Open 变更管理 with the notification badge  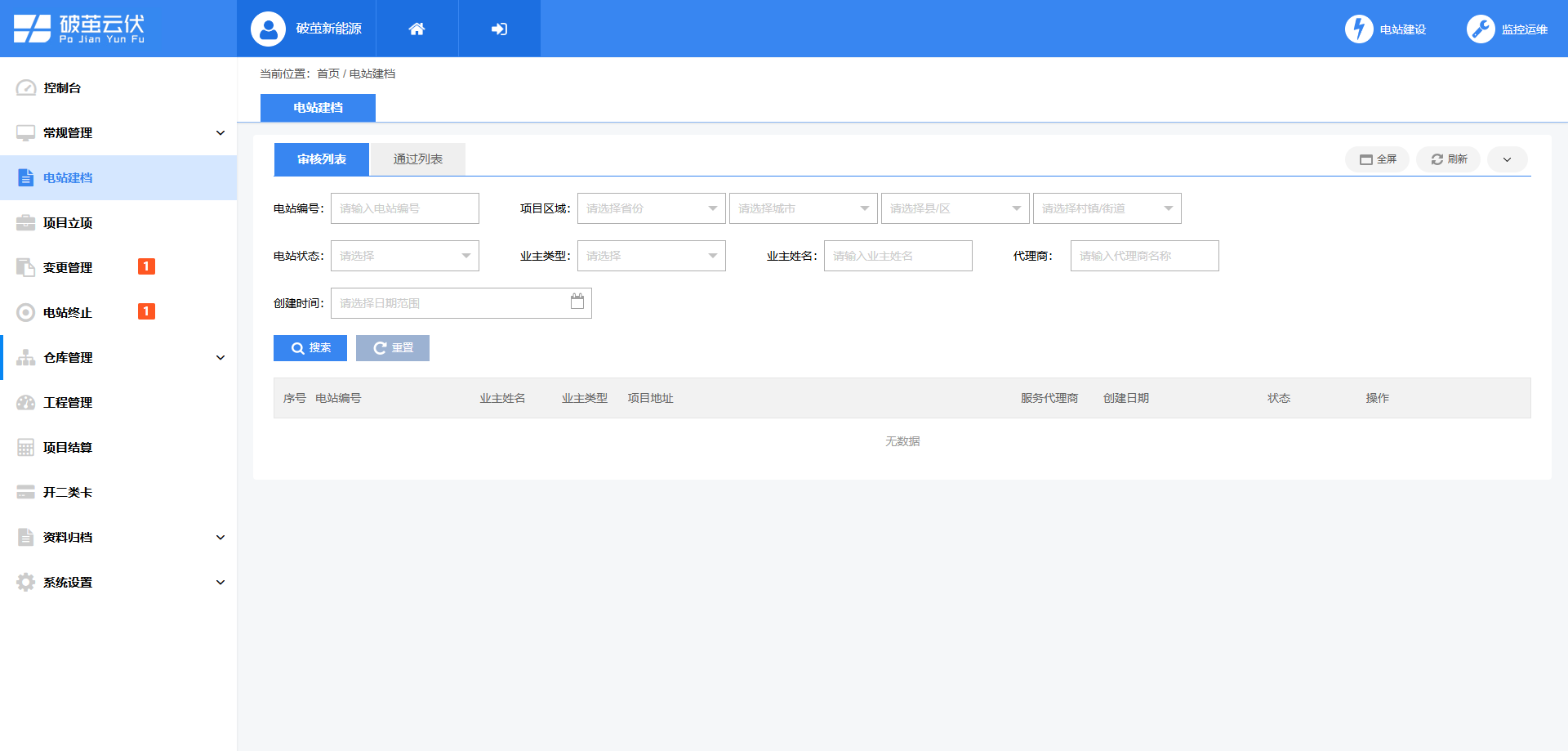click(68, 266)
